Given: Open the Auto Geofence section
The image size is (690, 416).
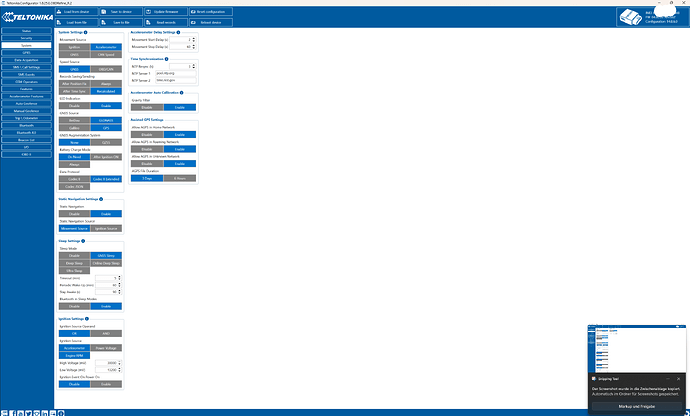Looking at the screenshot, I should (26, 103).
